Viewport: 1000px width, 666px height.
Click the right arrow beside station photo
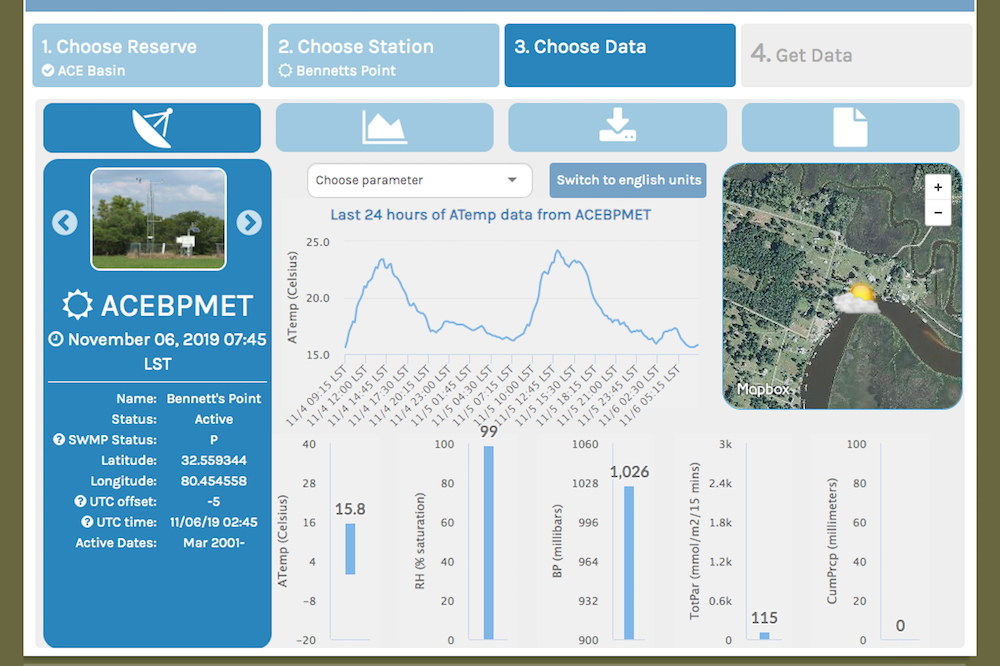249,222
